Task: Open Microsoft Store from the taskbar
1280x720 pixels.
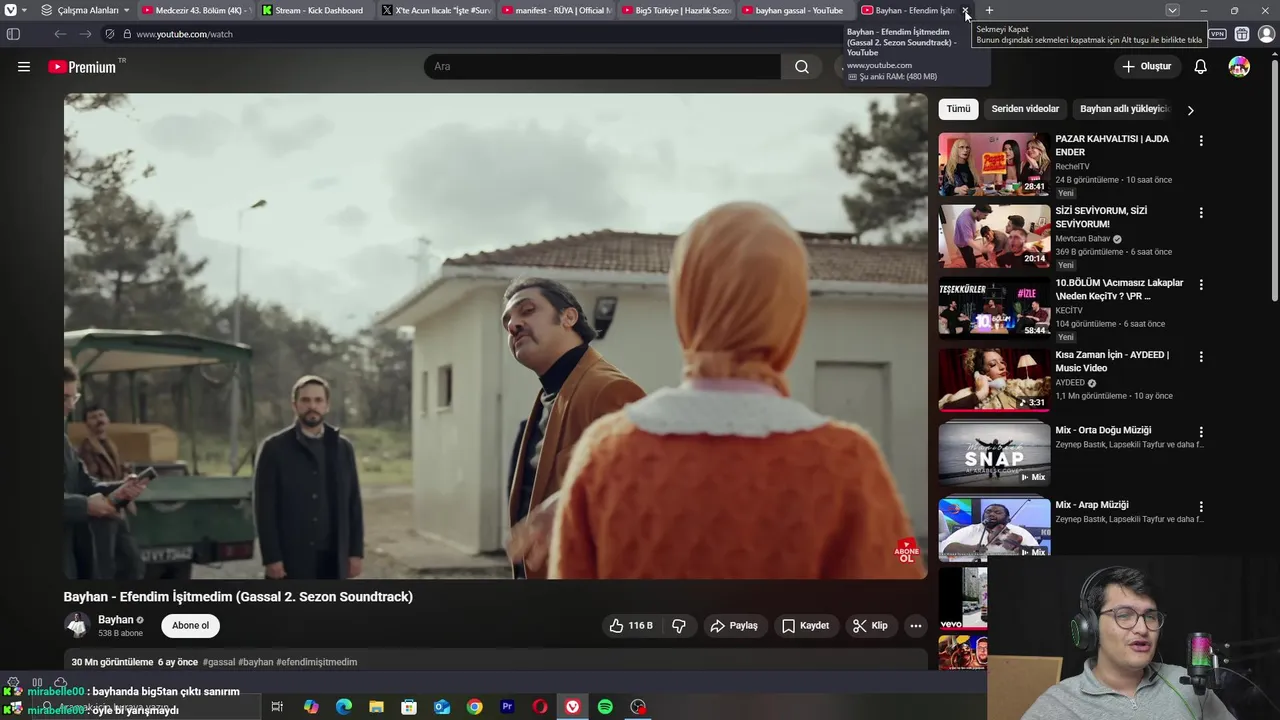Action: pyautogui.click(x=409, y=707)
